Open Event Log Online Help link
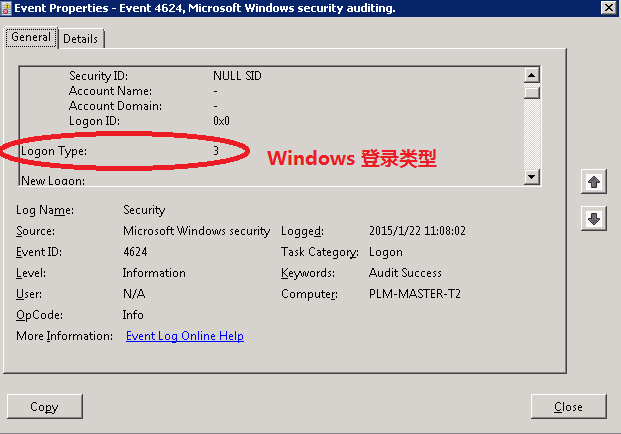Viewport: 621px width, 434px height. pos(185,336)
